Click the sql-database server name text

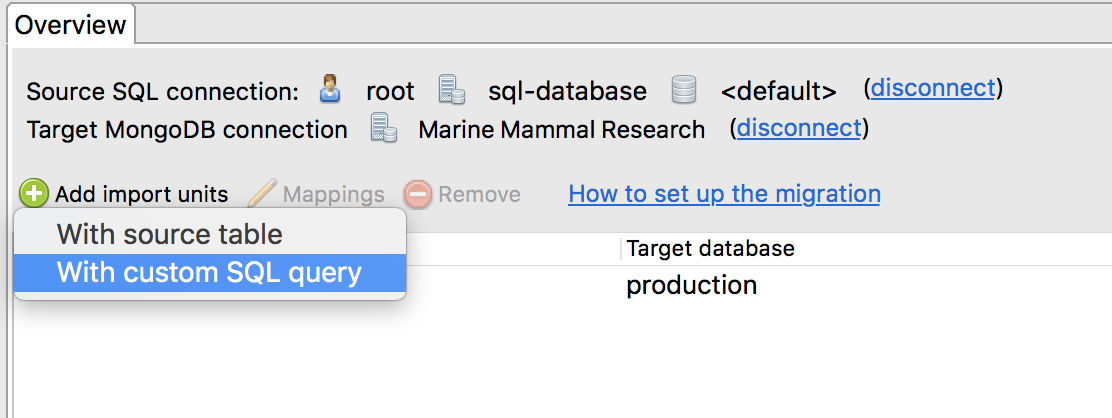pyautogui.click(x=567, y=92)
